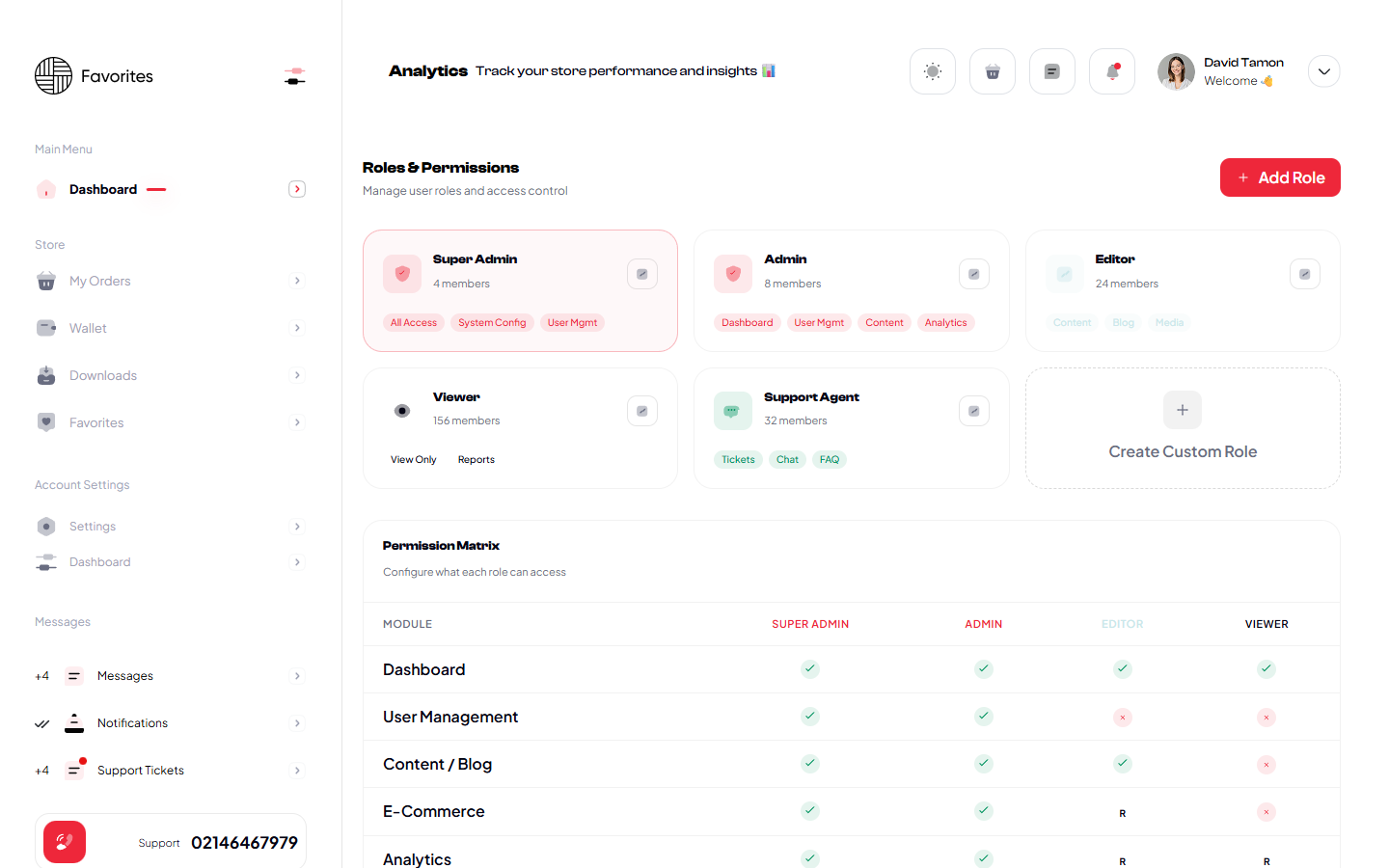The image size is (1389, 868).
Task: Open the notification bell icon
Action: click(1111, 71)
